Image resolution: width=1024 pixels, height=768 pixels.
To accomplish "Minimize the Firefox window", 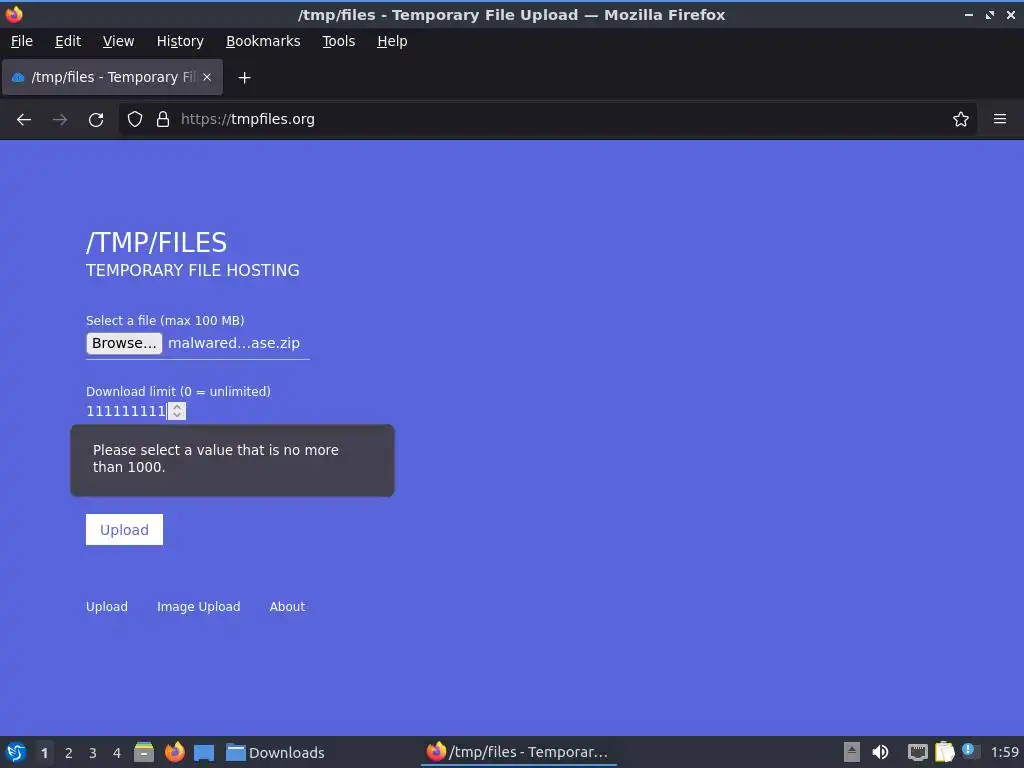I will click(x=968, y=14).
